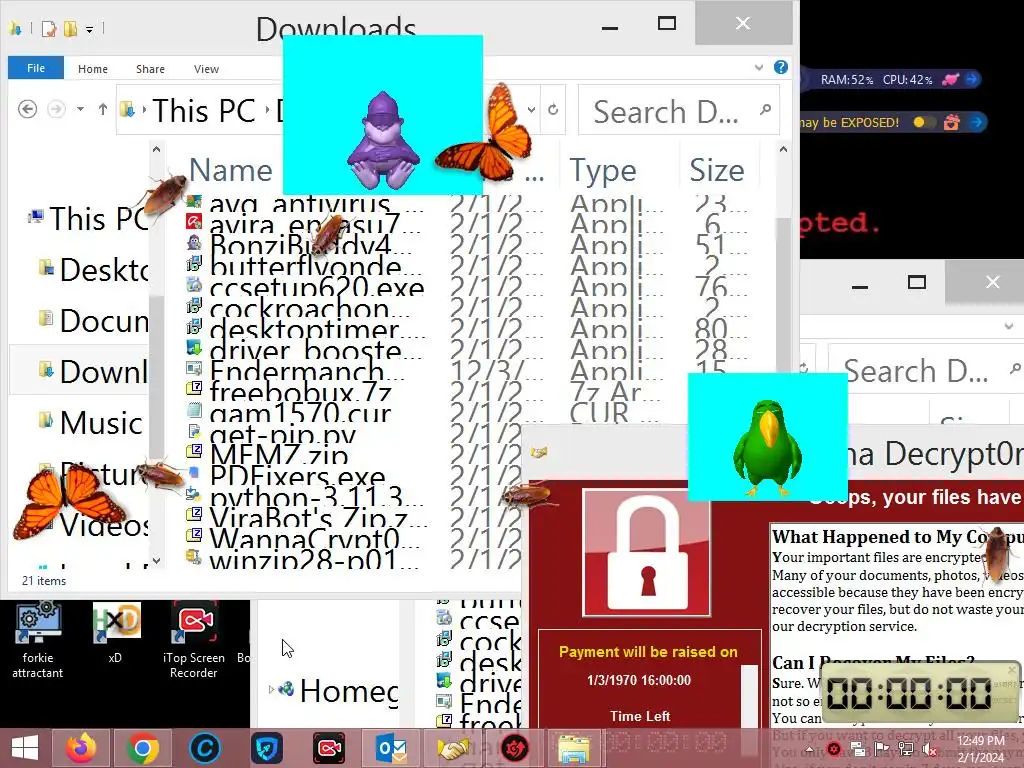Select Documents in navigation pane

click(x=91, y=321)
